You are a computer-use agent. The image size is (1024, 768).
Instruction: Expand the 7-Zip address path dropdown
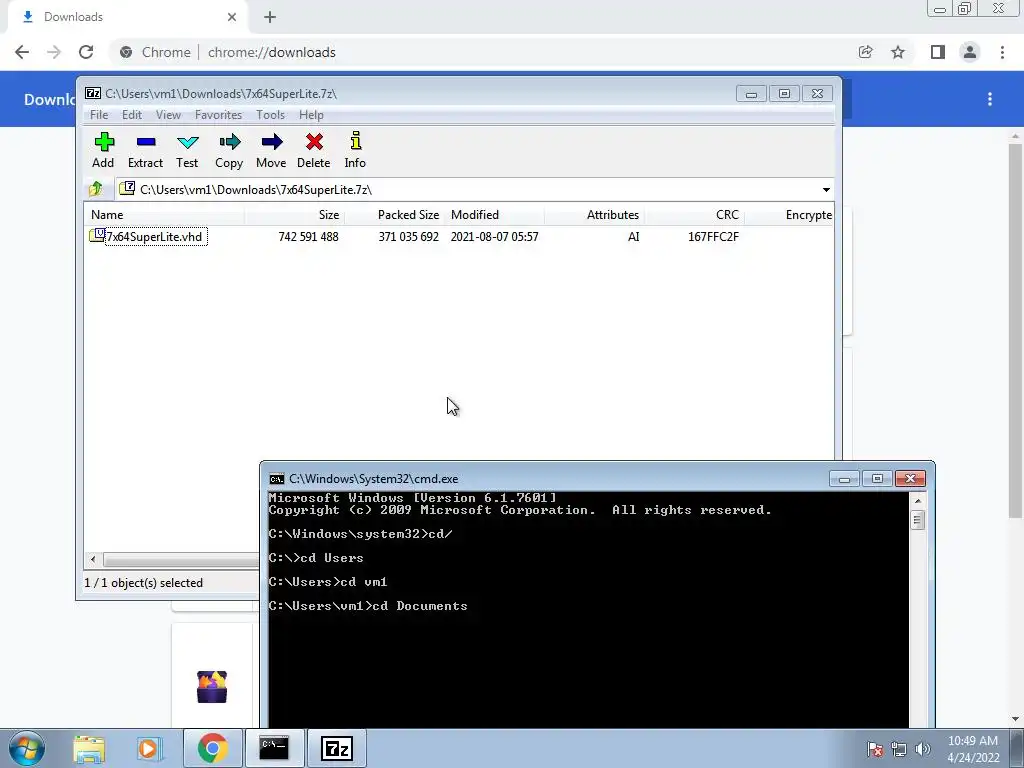click(x=826, y=189)
